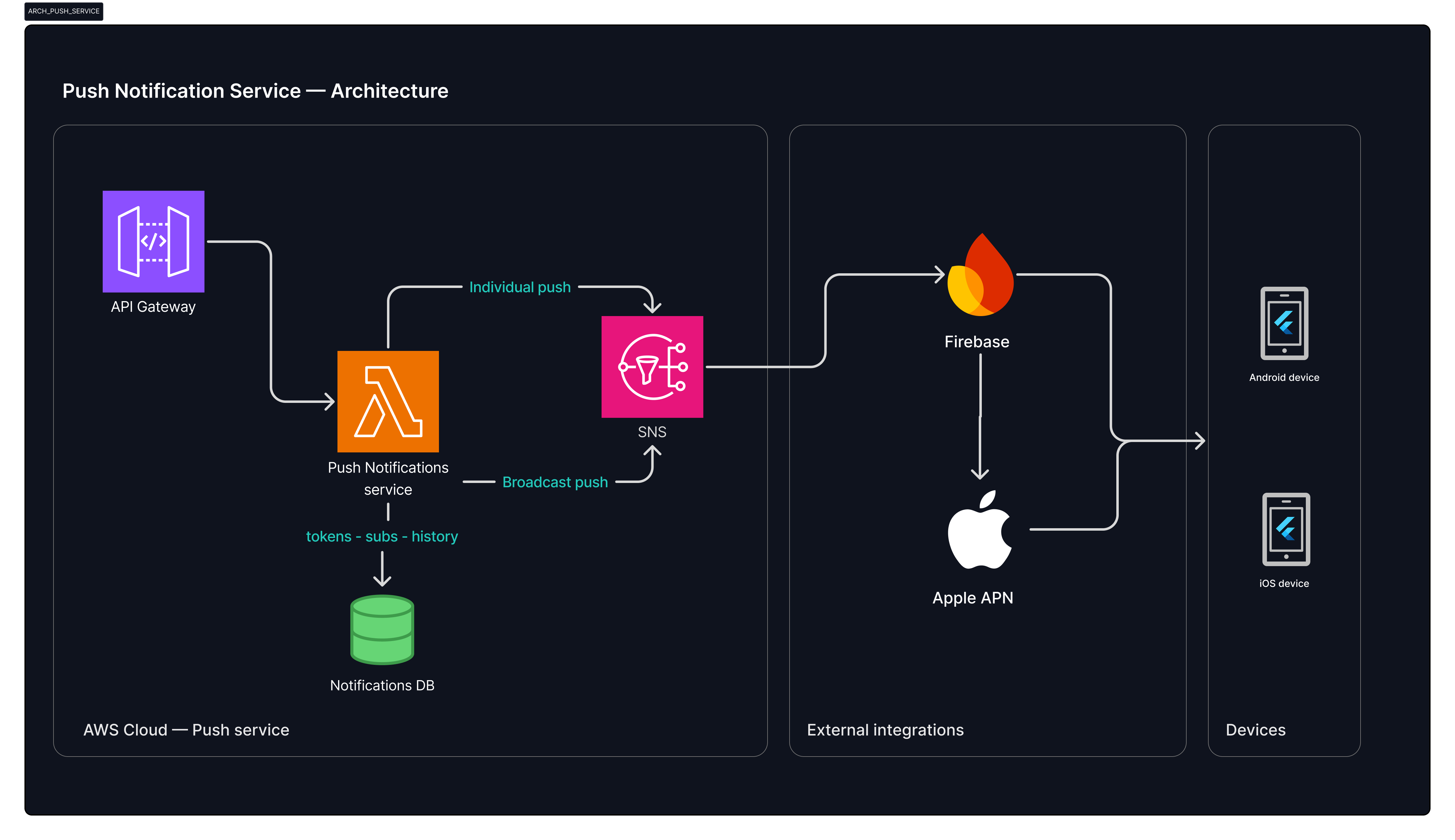Select the 'Notifications DB' label
This screenshot has height=840, width=1455.
tap(382, 685)
